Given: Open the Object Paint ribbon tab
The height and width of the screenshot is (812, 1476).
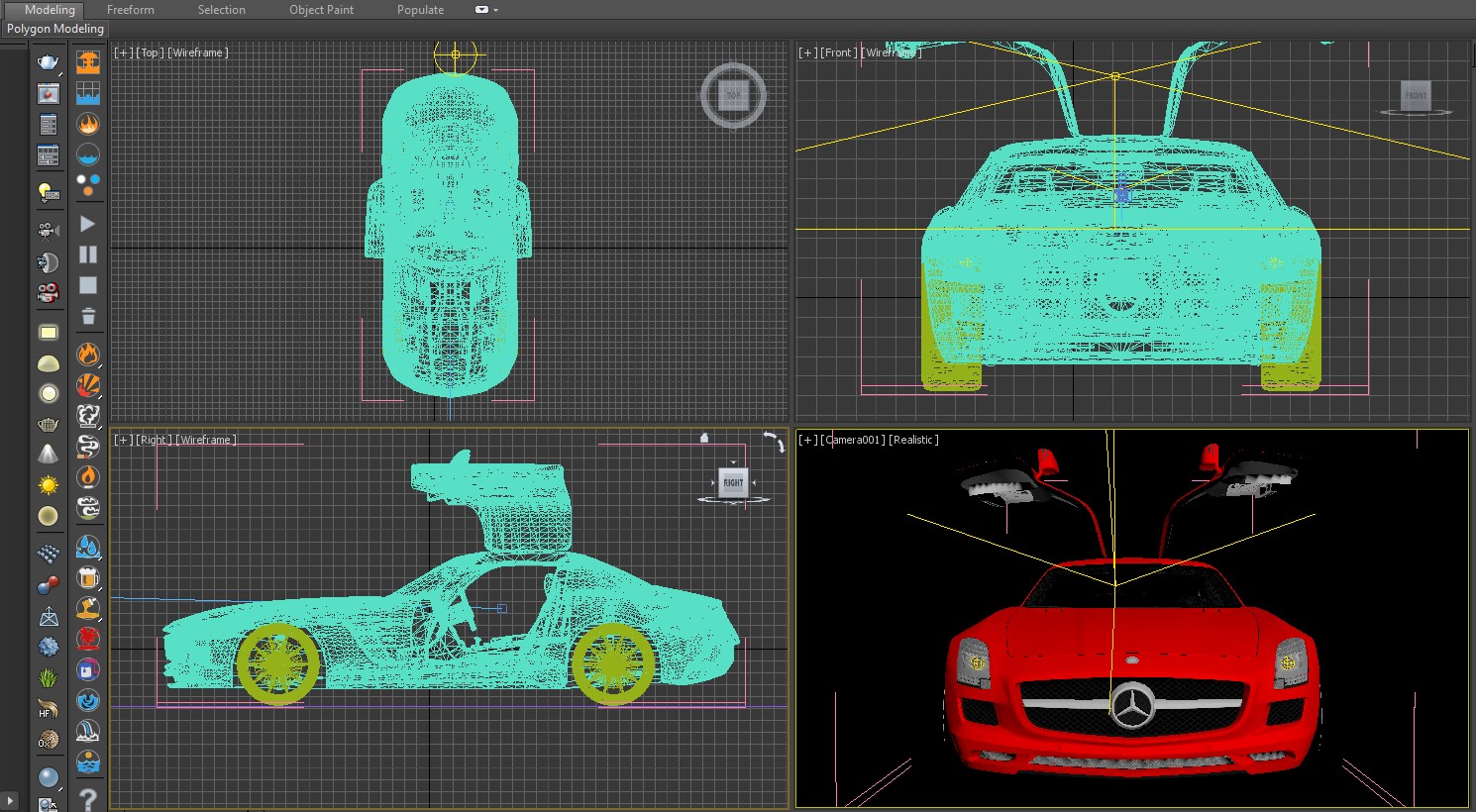Looking at the screenshot, I should [x=321, y=10].
